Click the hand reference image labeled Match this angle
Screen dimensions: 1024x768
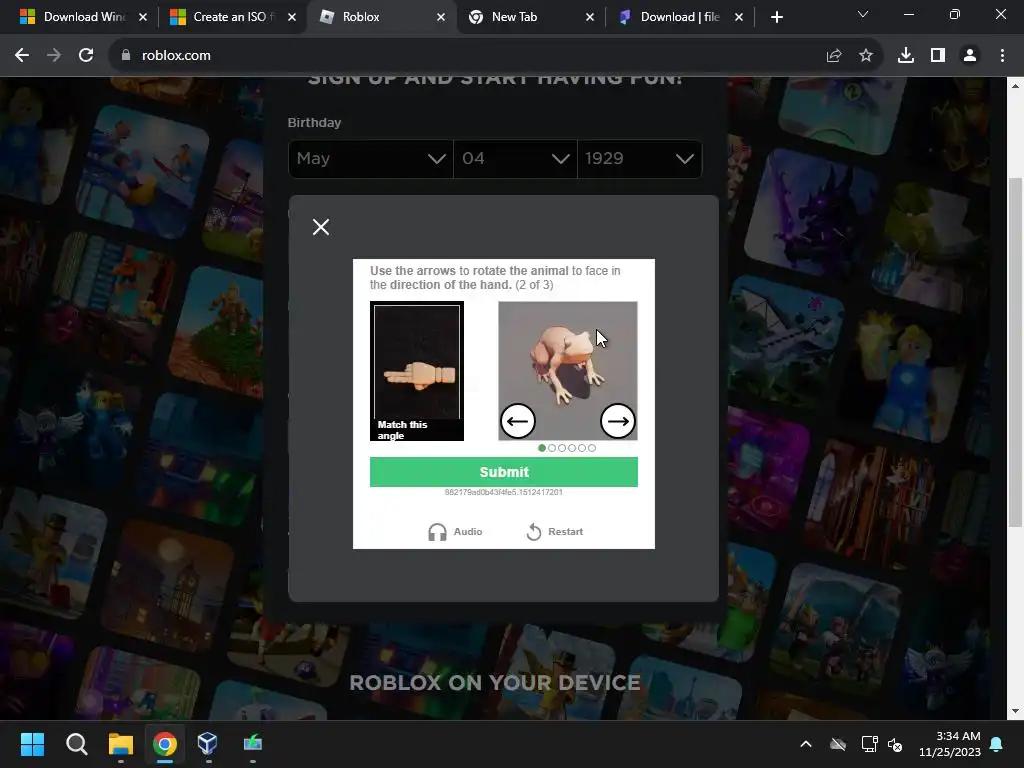point(417,370)
